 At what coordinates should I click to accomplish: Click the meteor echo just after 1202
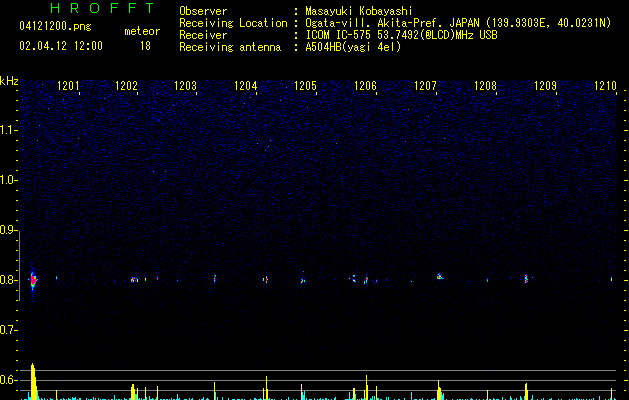[x=134, y=280]
